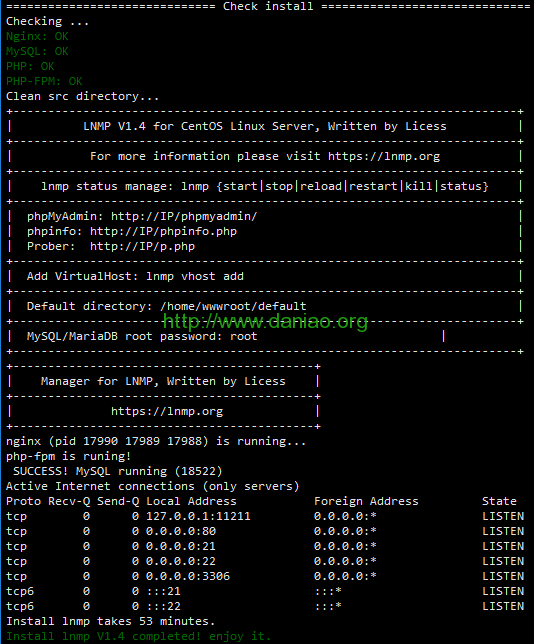Image resolution: width=534 pixels, height=644 pixels.
Task: Click local address 0.0.0.0:80
Action: click(x=181, y=531)
